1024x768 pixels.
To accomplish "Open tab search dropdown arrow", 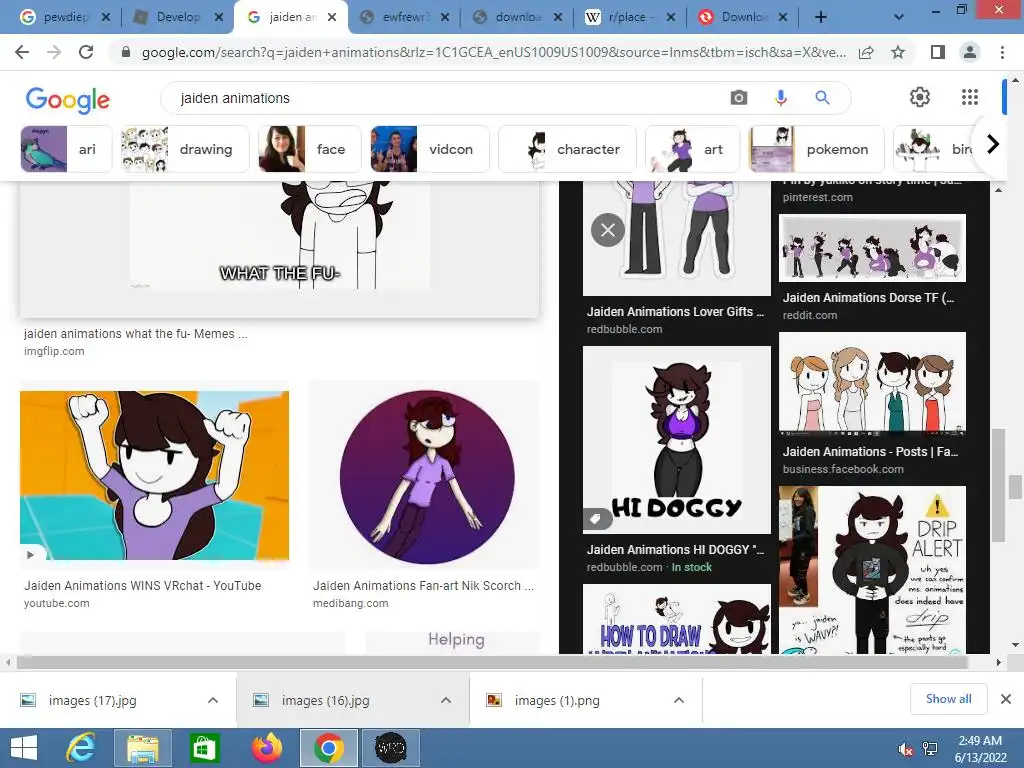I will [x=899, y=17].
